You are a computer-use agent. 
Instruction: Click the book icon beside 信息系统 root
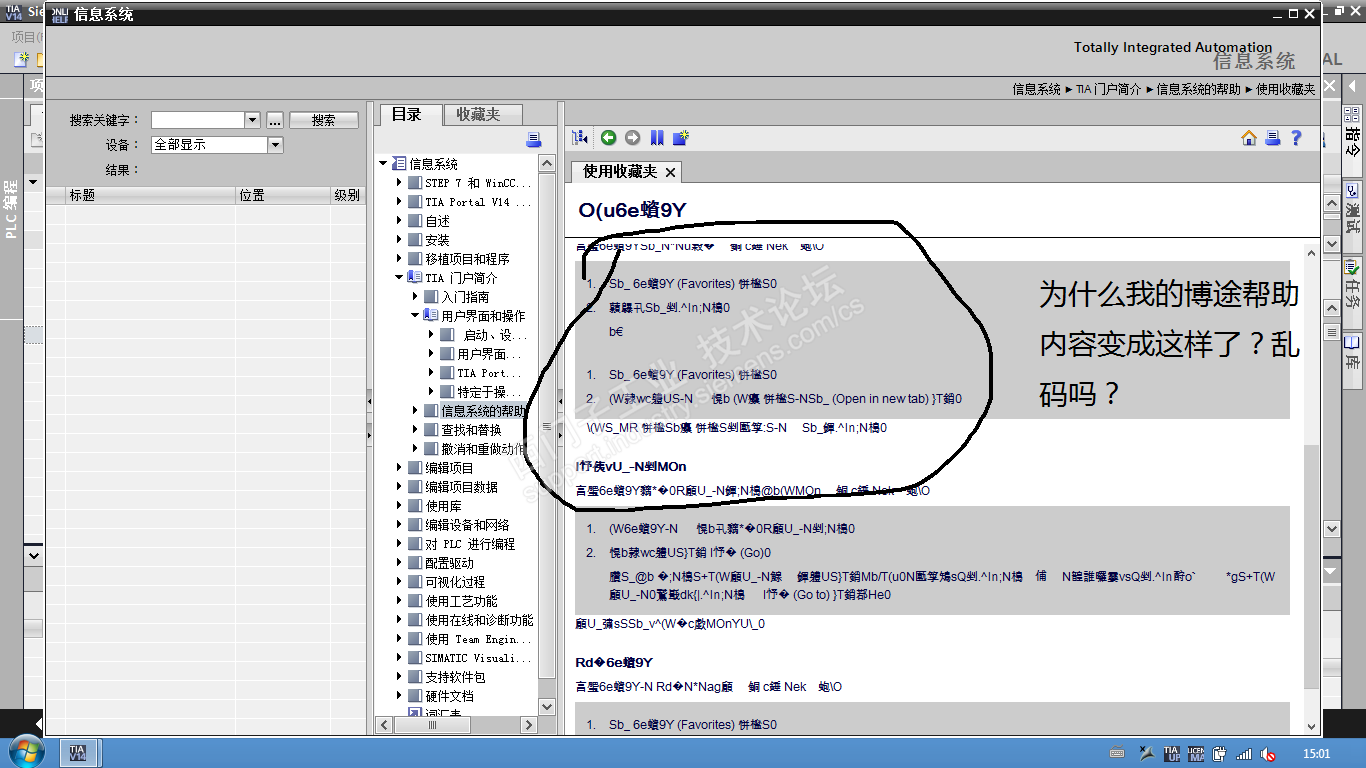pos(400,164)
